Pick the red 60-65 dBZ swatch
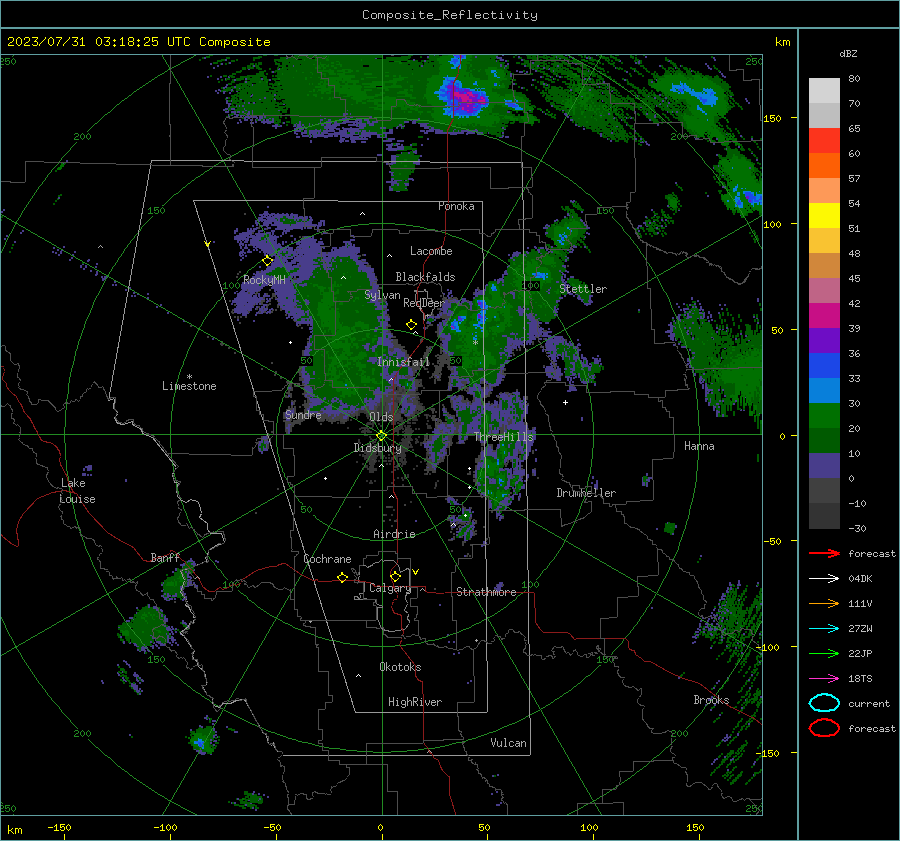 (824, 141)
